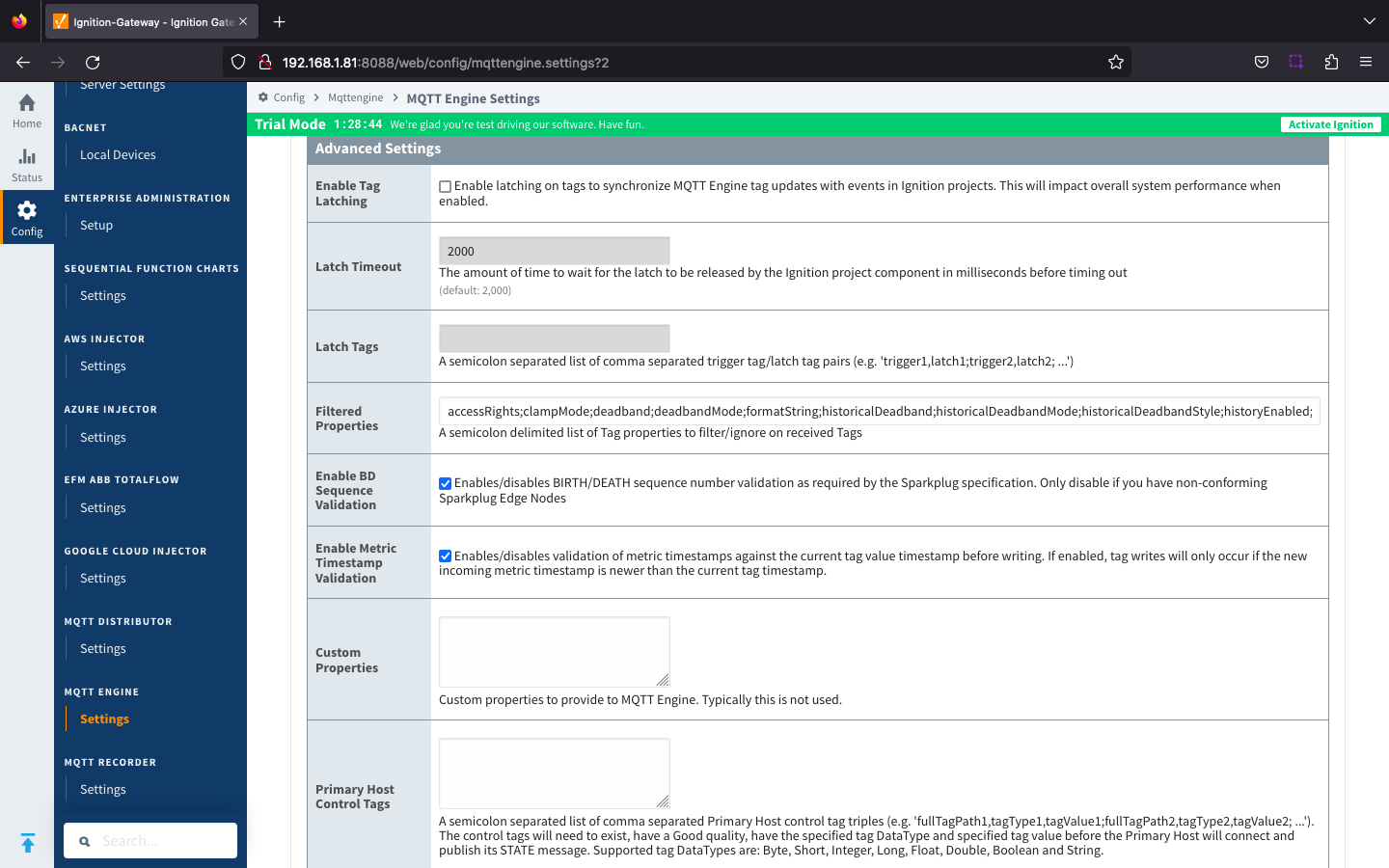Open Sequential Function Charts Settings
The height and width of the screenshot is (868, 1389).
tap(103, 296)
